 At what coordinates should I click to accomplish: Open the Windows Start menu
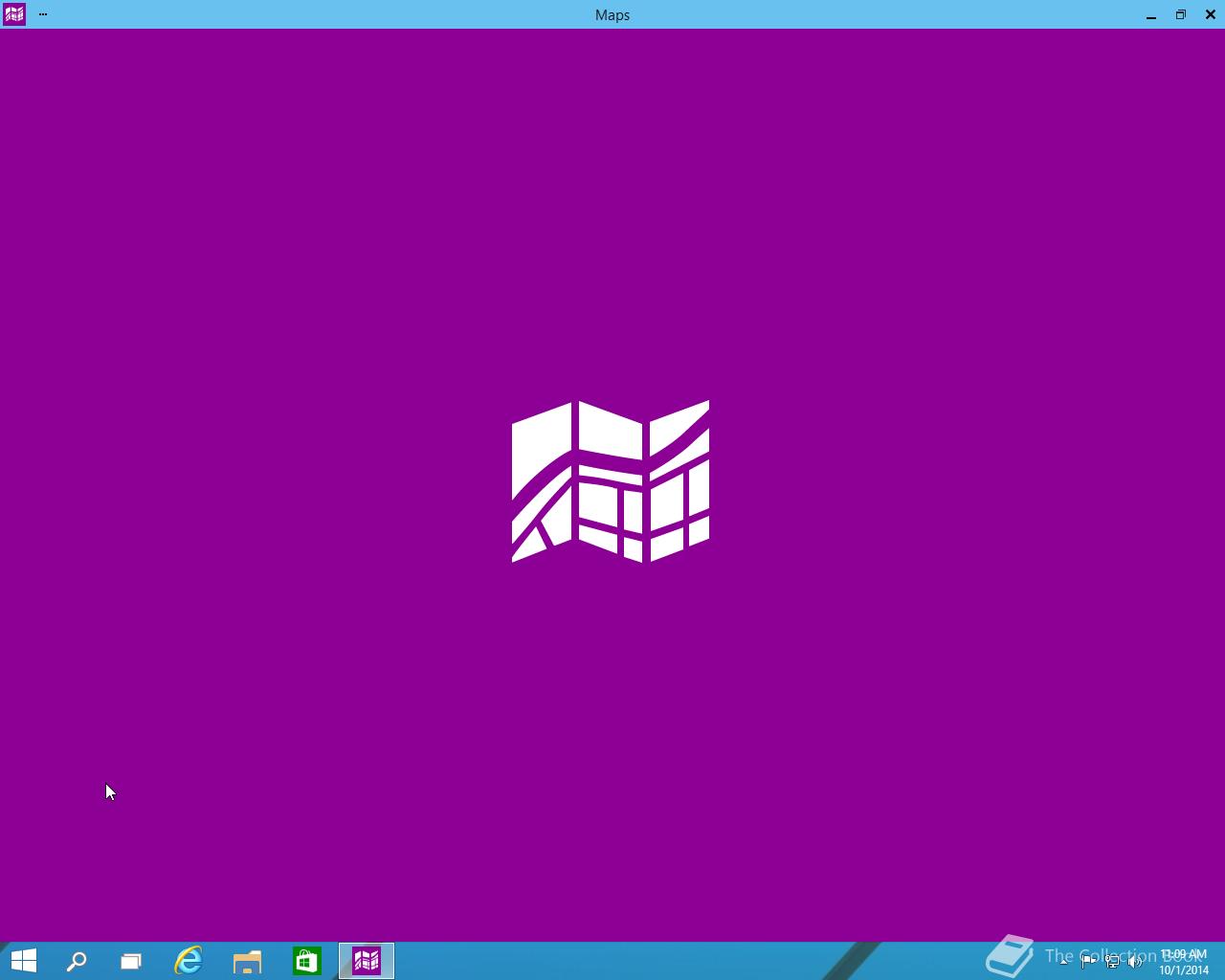click(23, 961)
